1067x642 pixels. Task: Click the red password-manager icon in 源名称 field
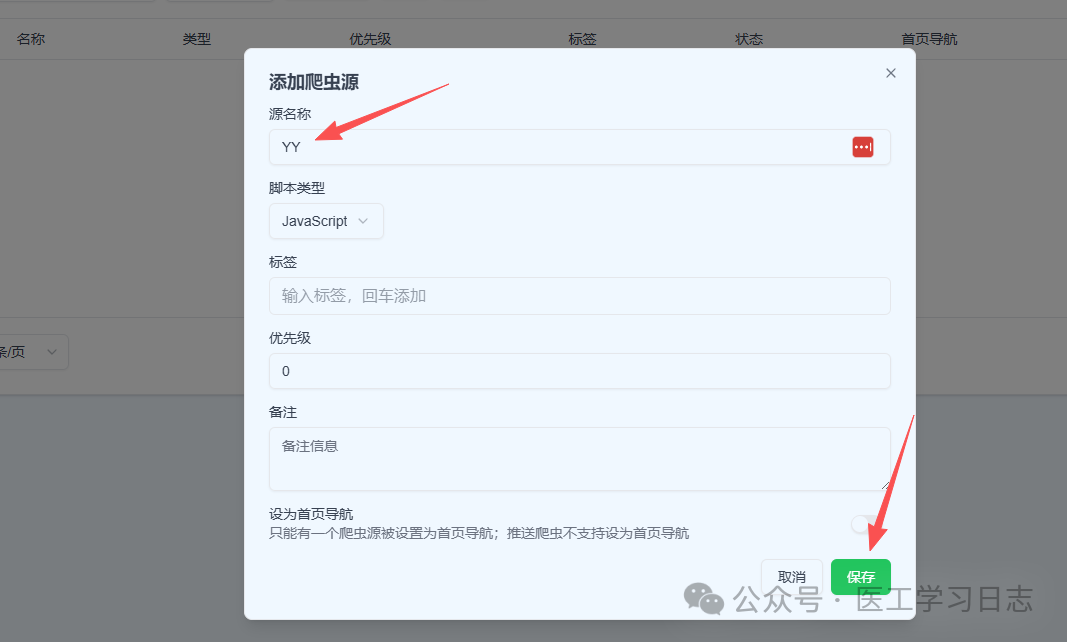(862, 146)
